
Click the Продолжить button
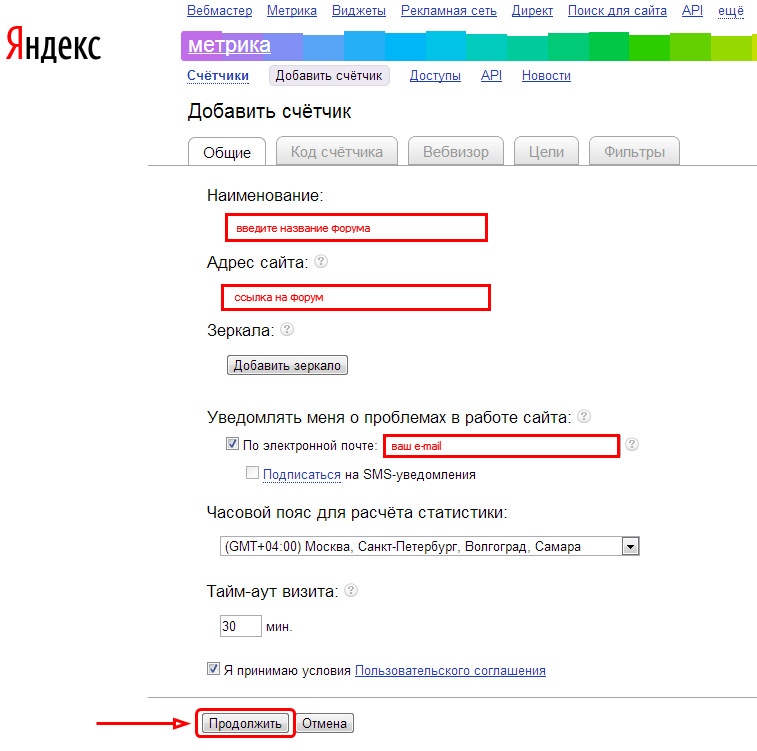245,723
